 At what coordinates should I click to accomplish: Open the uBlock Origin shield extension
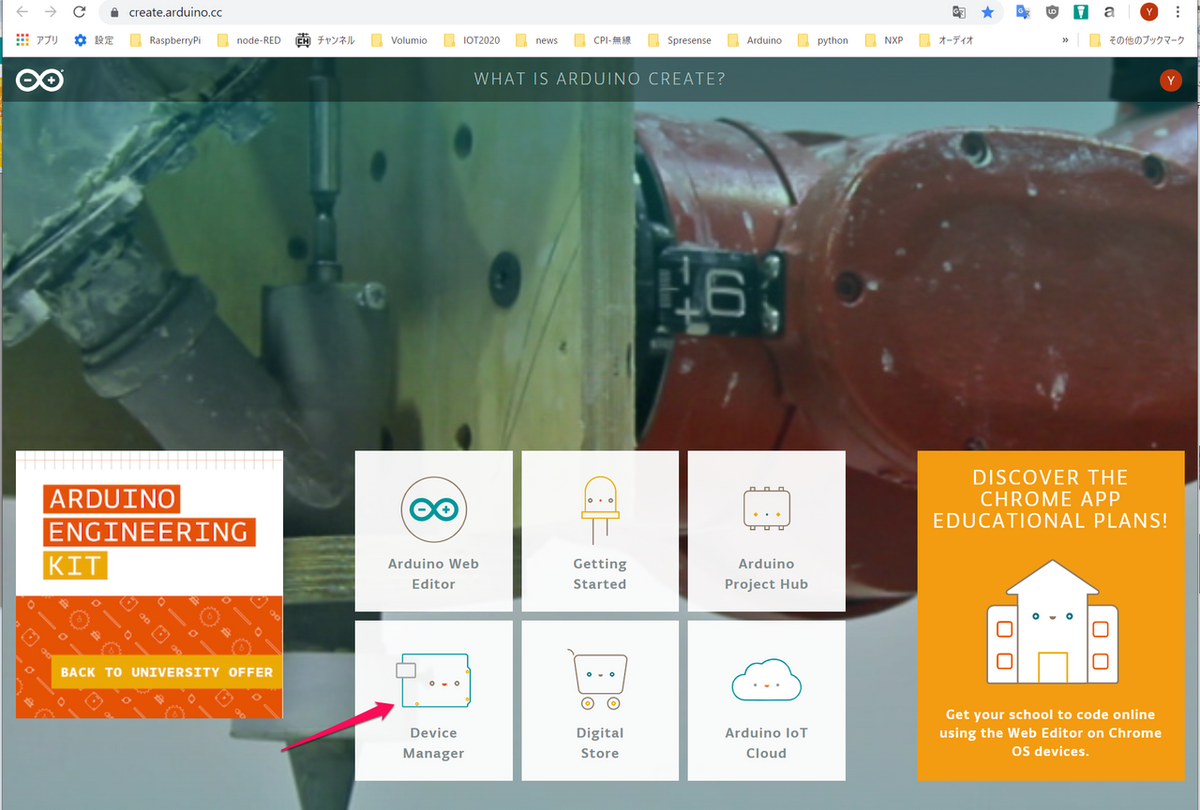click(x=1051, y=13)
